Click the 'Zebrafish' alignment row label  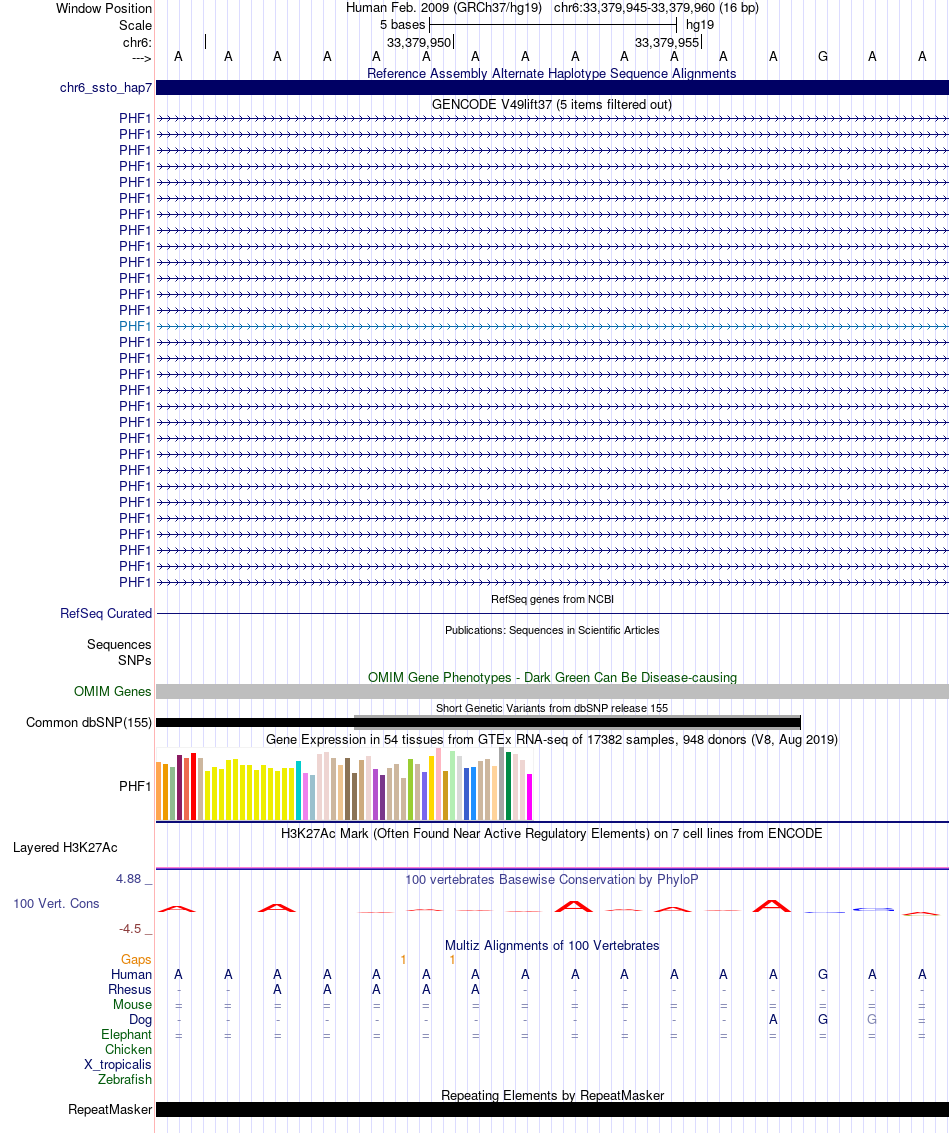point(125,1080)
